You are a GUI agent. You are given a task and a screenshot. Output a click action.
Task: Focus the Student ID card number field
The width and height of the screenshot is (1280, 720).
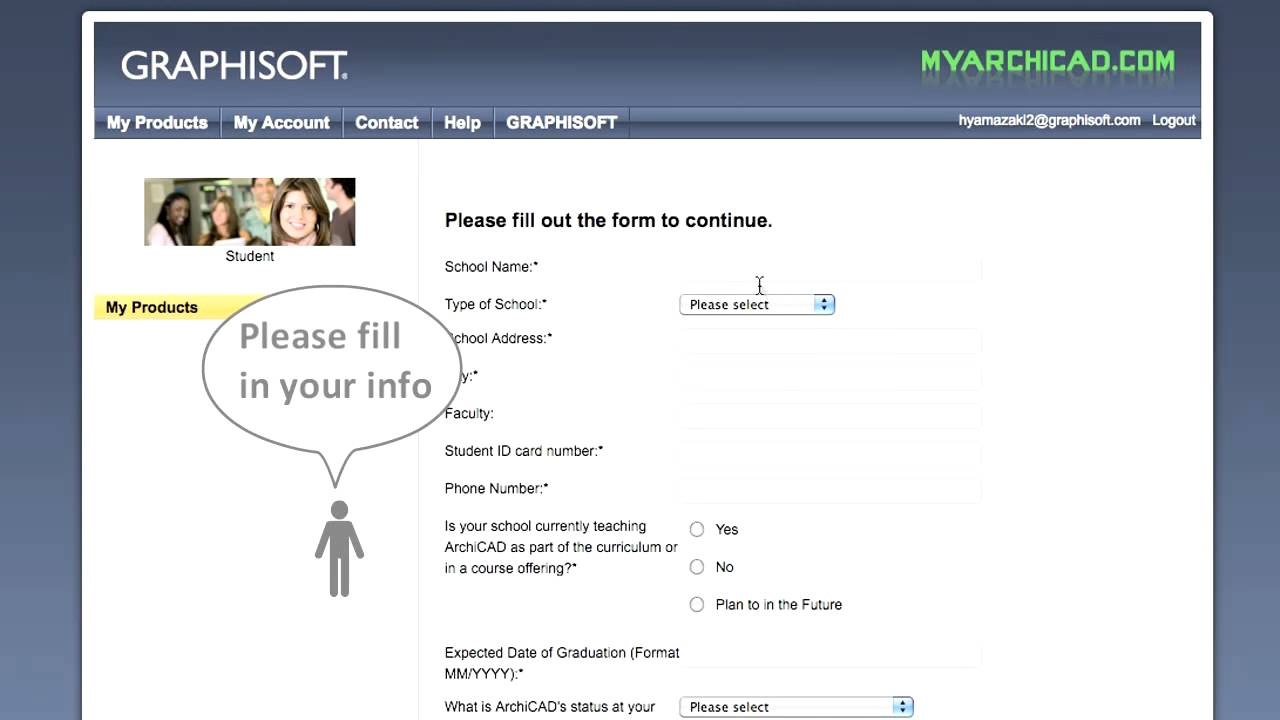[830, 453]
